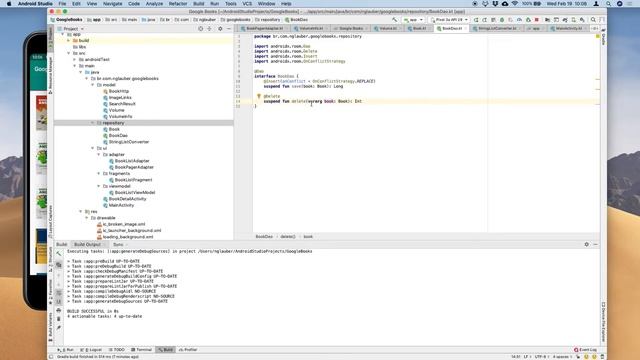Click hammer icon in Build output sidebar
Screen dimensions: 640x360
tap(59, 253)
